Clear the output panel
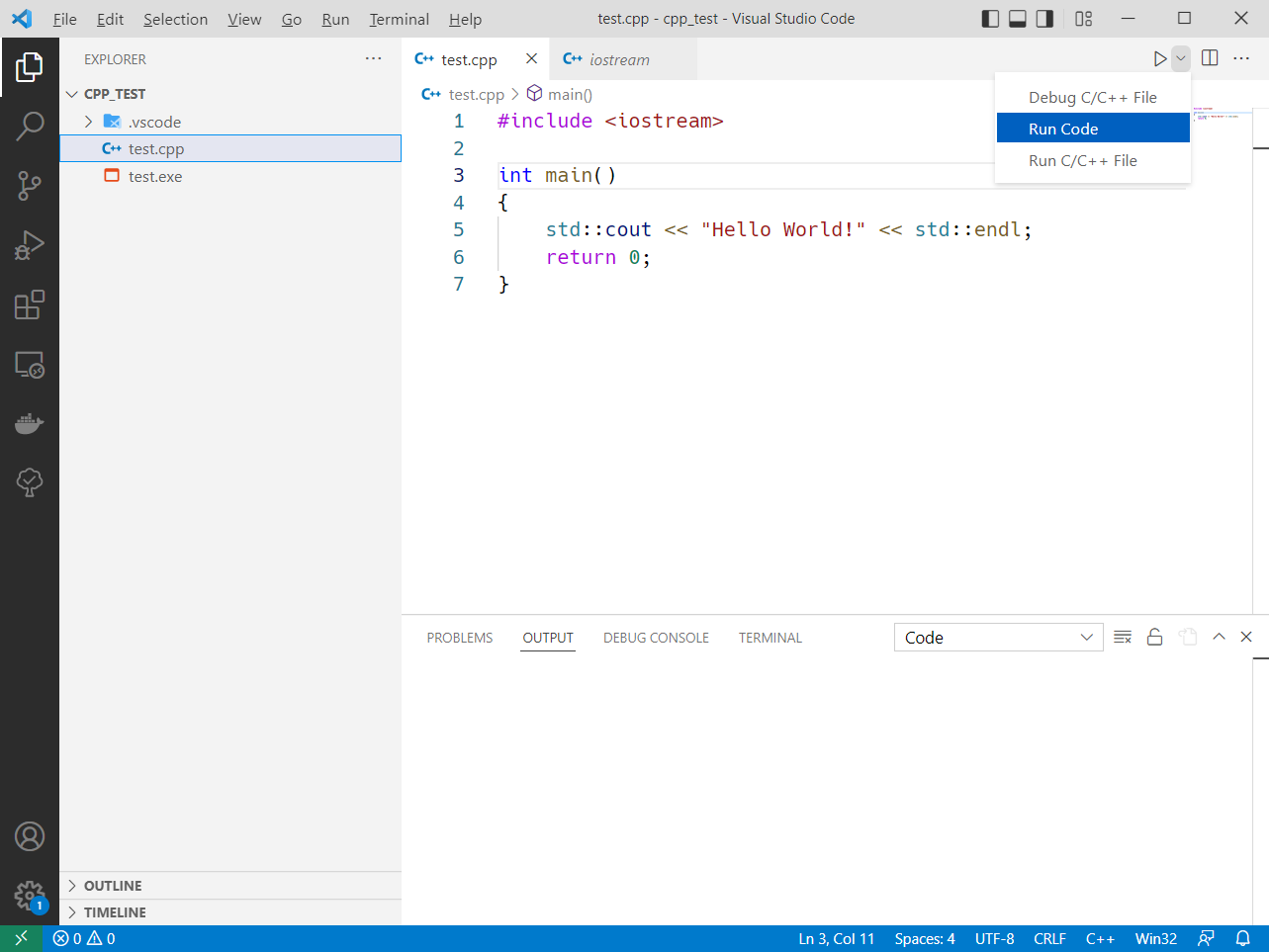Viewport: 1269px width, 952px height. (x=1123, y=638)
